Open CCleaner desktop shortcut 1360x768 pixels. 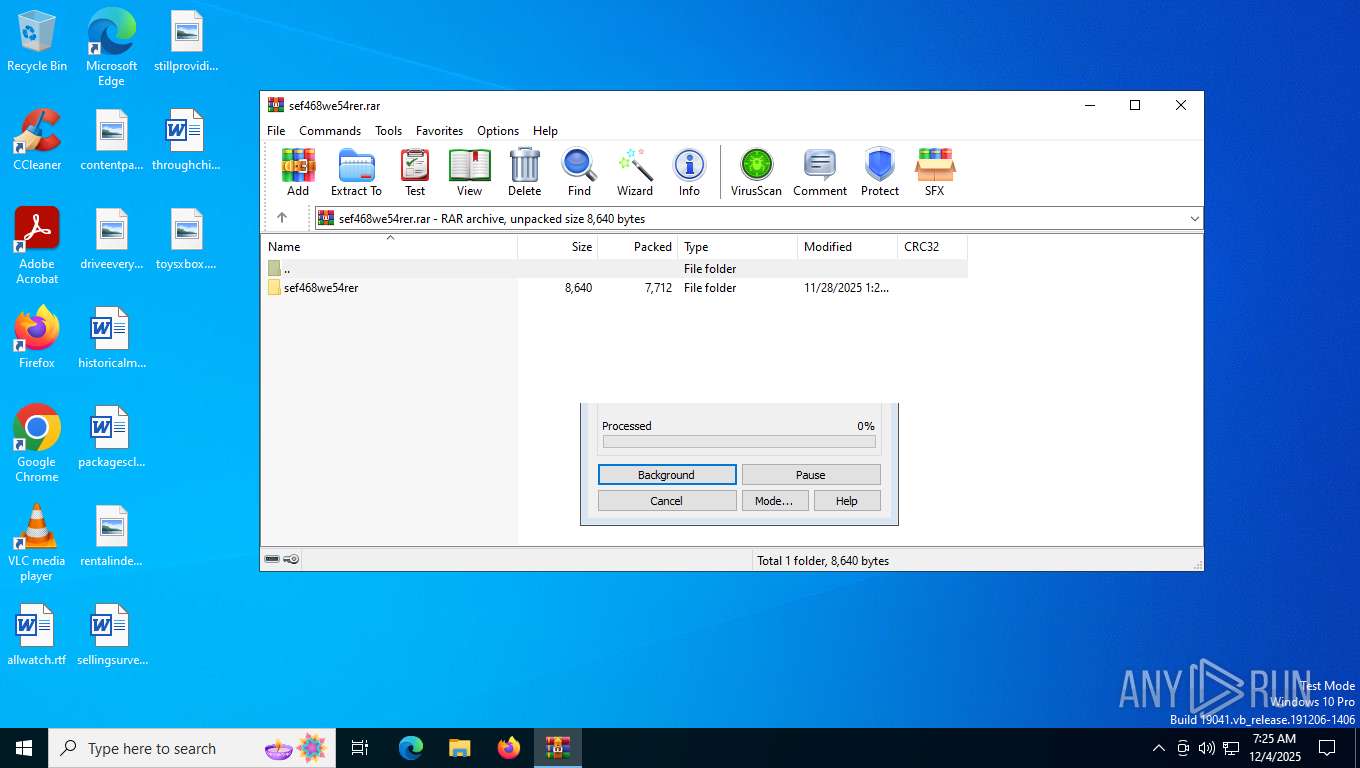pyautogui.click(x=37, y=140)
